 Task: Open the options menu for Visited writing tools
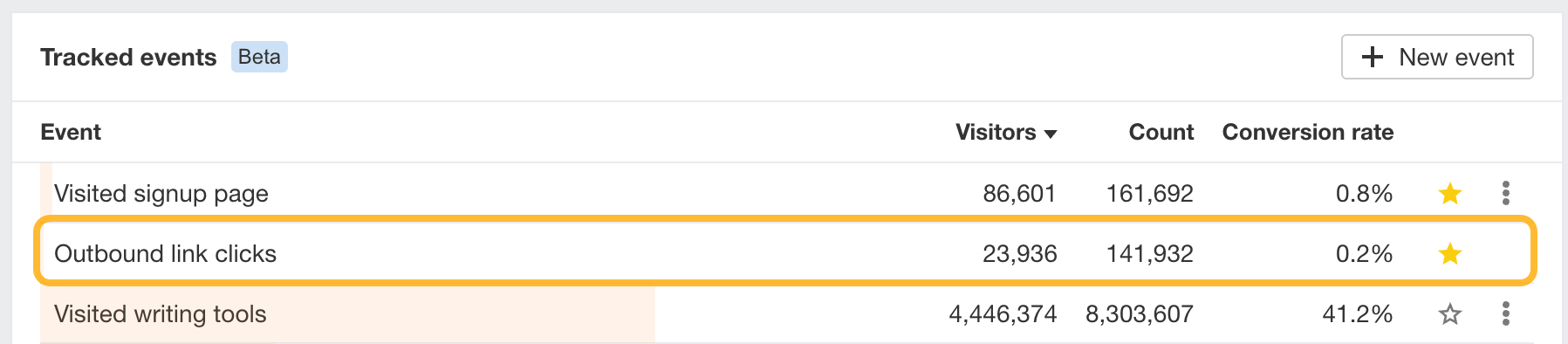pyautogui.click(x=1506, y=313)
